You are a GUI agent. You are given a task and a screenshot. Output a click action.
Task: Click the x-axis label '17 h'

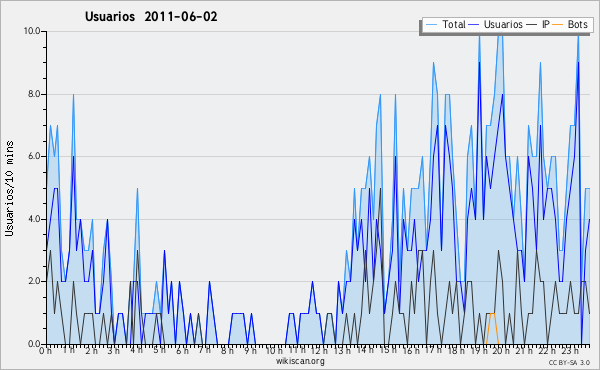[x=433, y=350]
